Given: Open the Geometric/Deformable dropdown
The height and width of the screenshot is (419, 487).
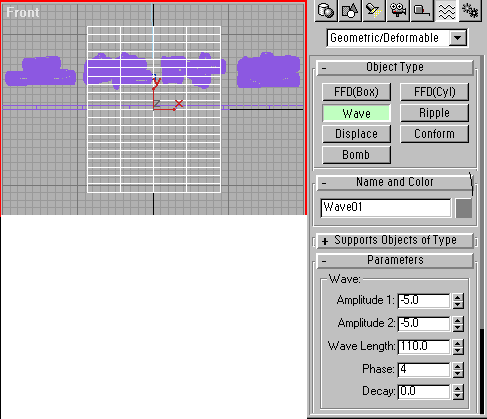Looking at the screenshot, I should (458, 38).
